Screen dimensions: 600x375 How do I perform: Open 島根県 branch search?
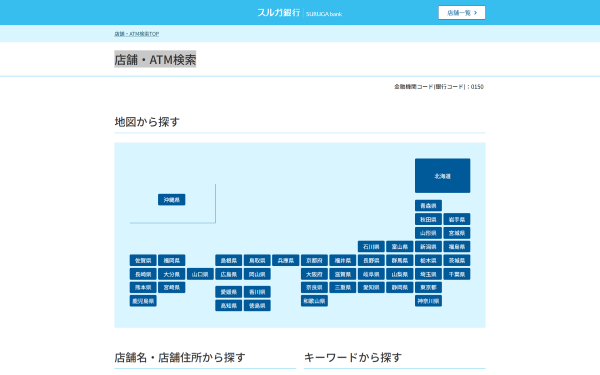tap(228, 261)
